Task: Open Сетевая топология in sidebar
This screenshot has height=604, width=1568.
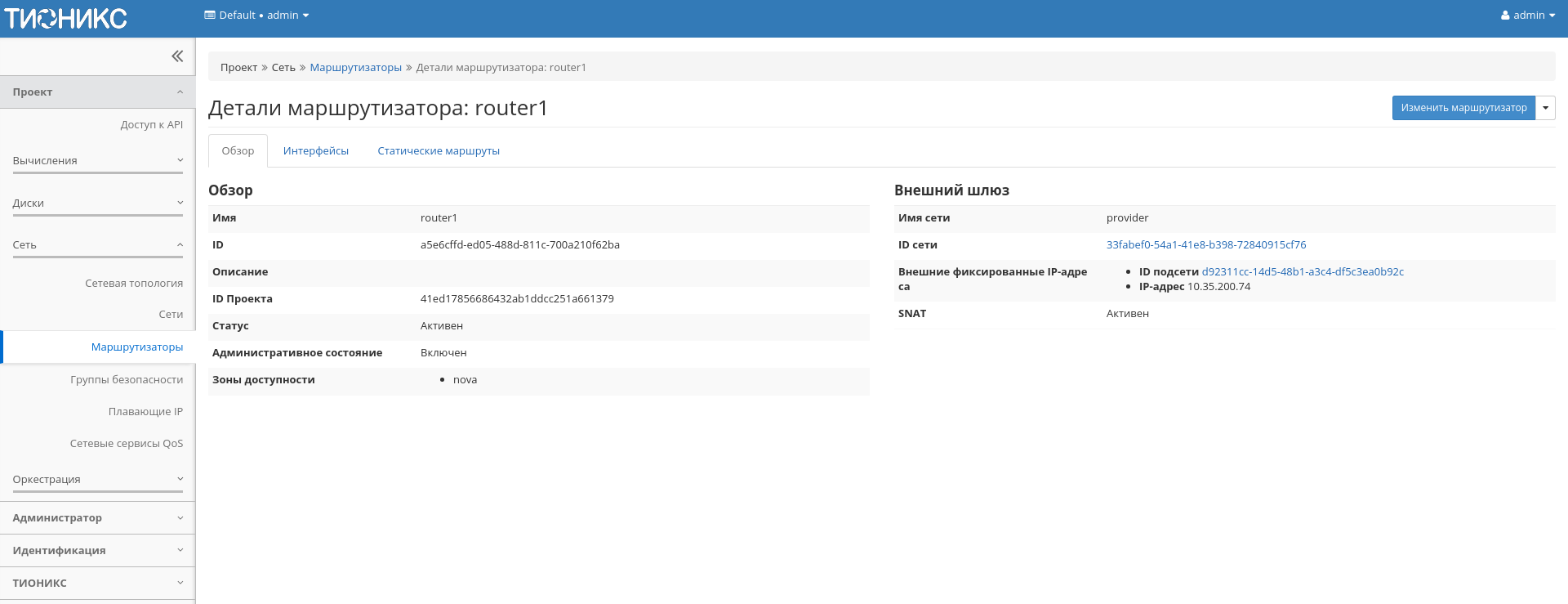Action: pyautogui.click(x=134, y=284)
